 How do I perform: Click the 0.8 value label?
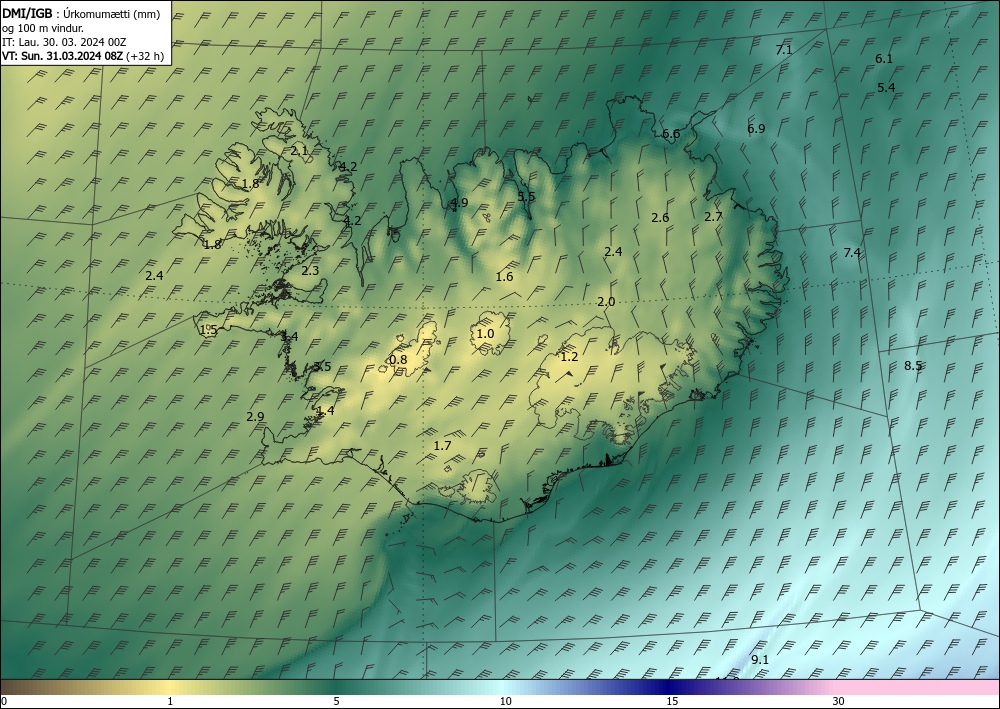[398, 360]
